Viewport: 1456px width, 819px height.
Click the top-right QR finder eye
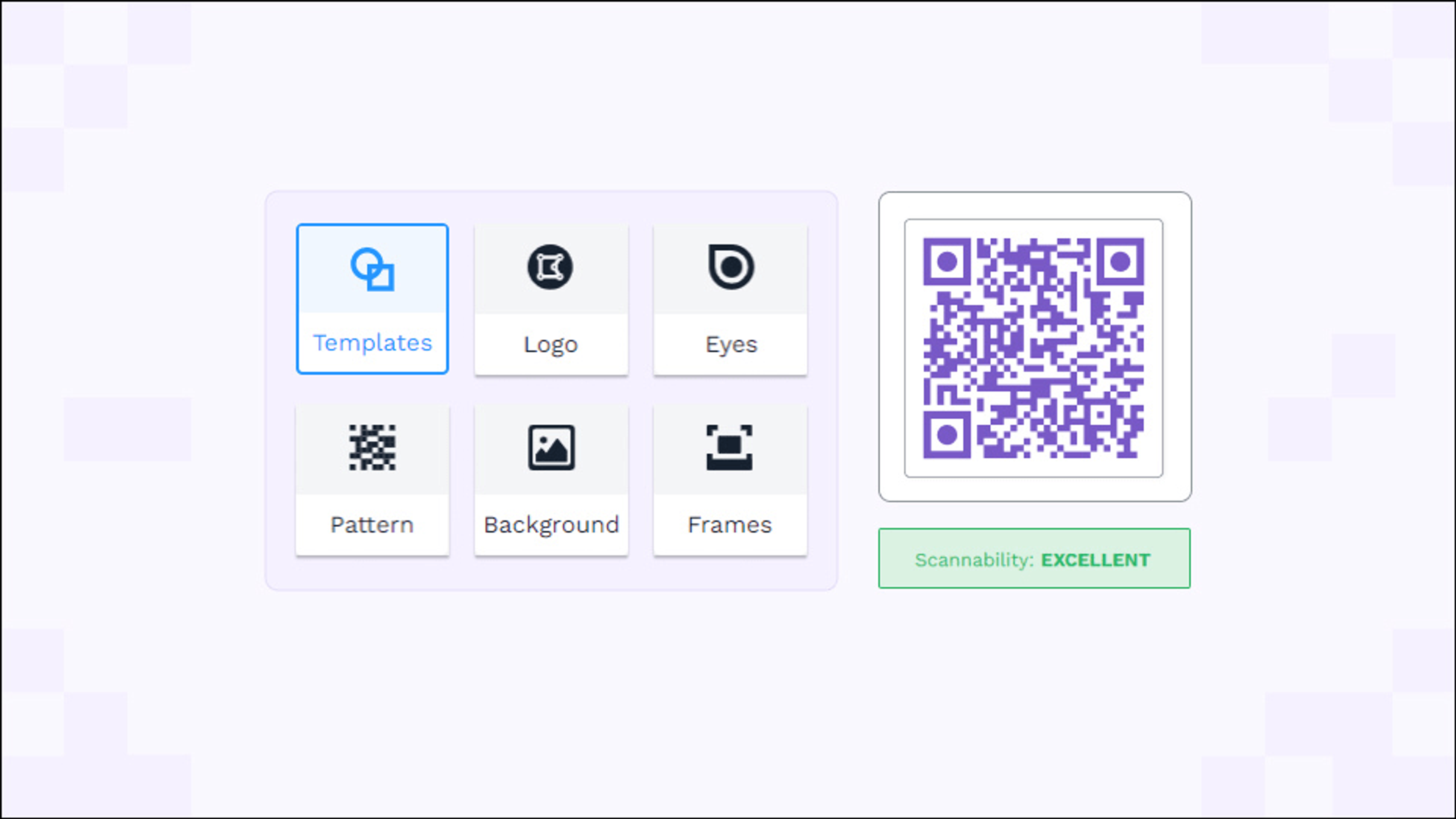(1120, 262)
